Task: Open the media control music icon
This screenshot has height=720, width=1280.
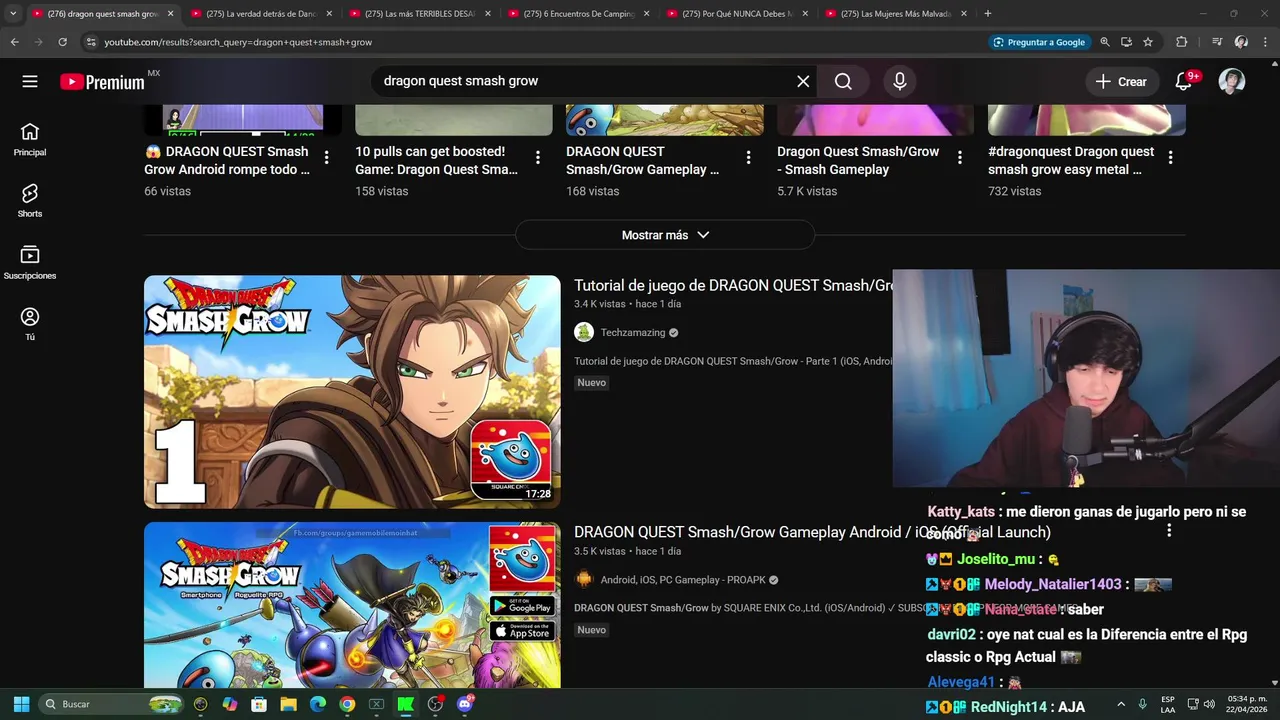Action: coord(1217,42)
